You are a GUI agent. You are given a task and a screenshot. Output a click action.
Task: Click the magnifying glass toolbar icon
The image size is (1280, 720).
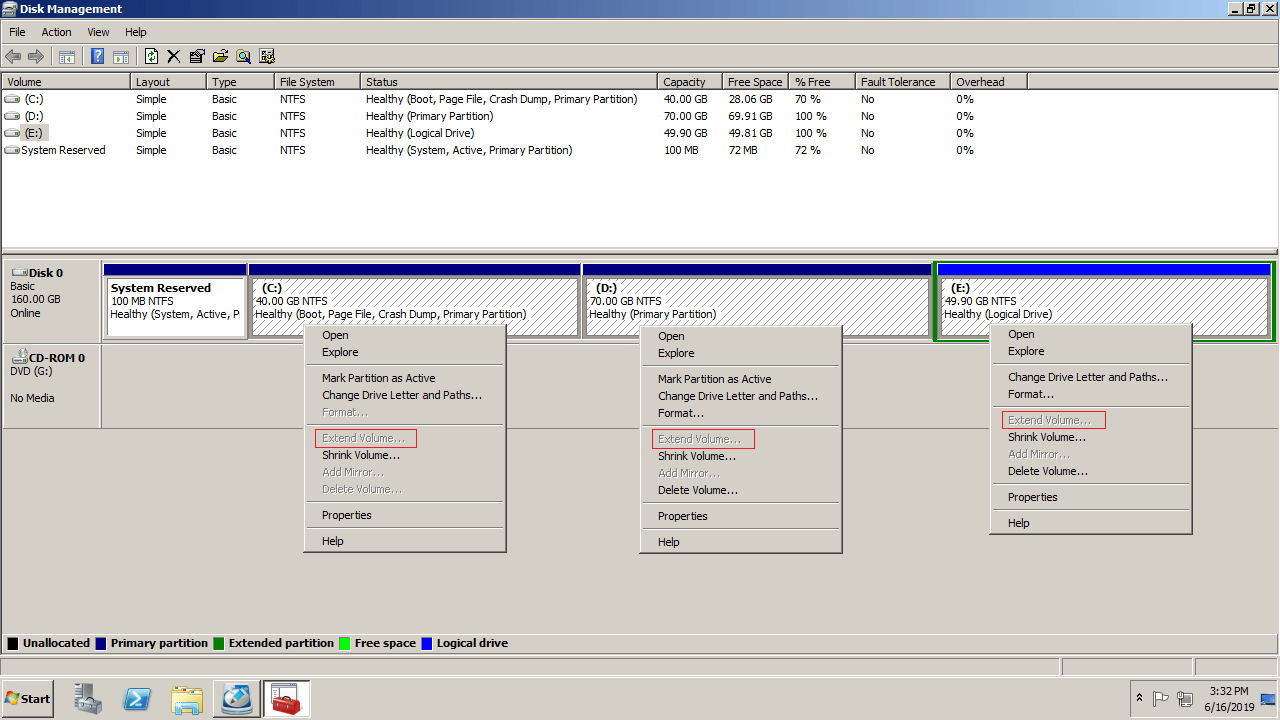point(243,56)
